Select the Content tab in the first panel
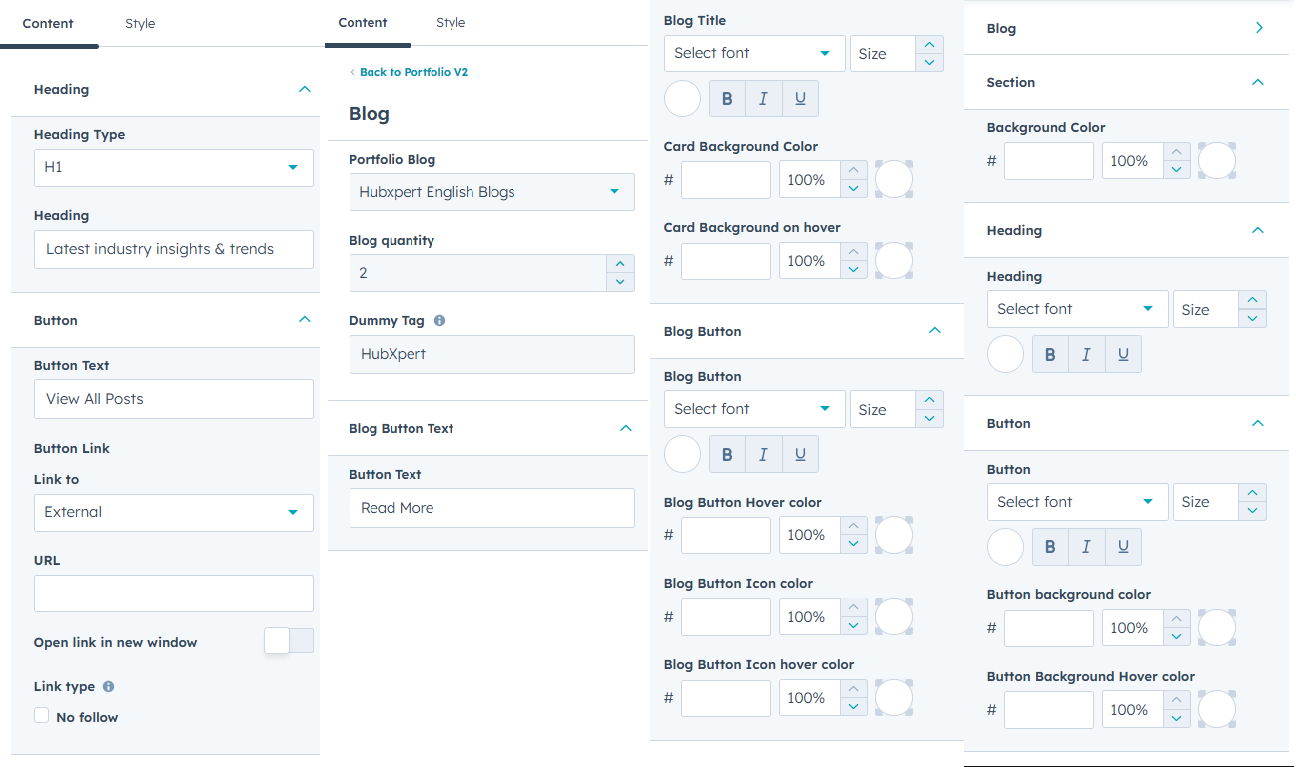Screen dimensions: 1296x767 point(48,23)
